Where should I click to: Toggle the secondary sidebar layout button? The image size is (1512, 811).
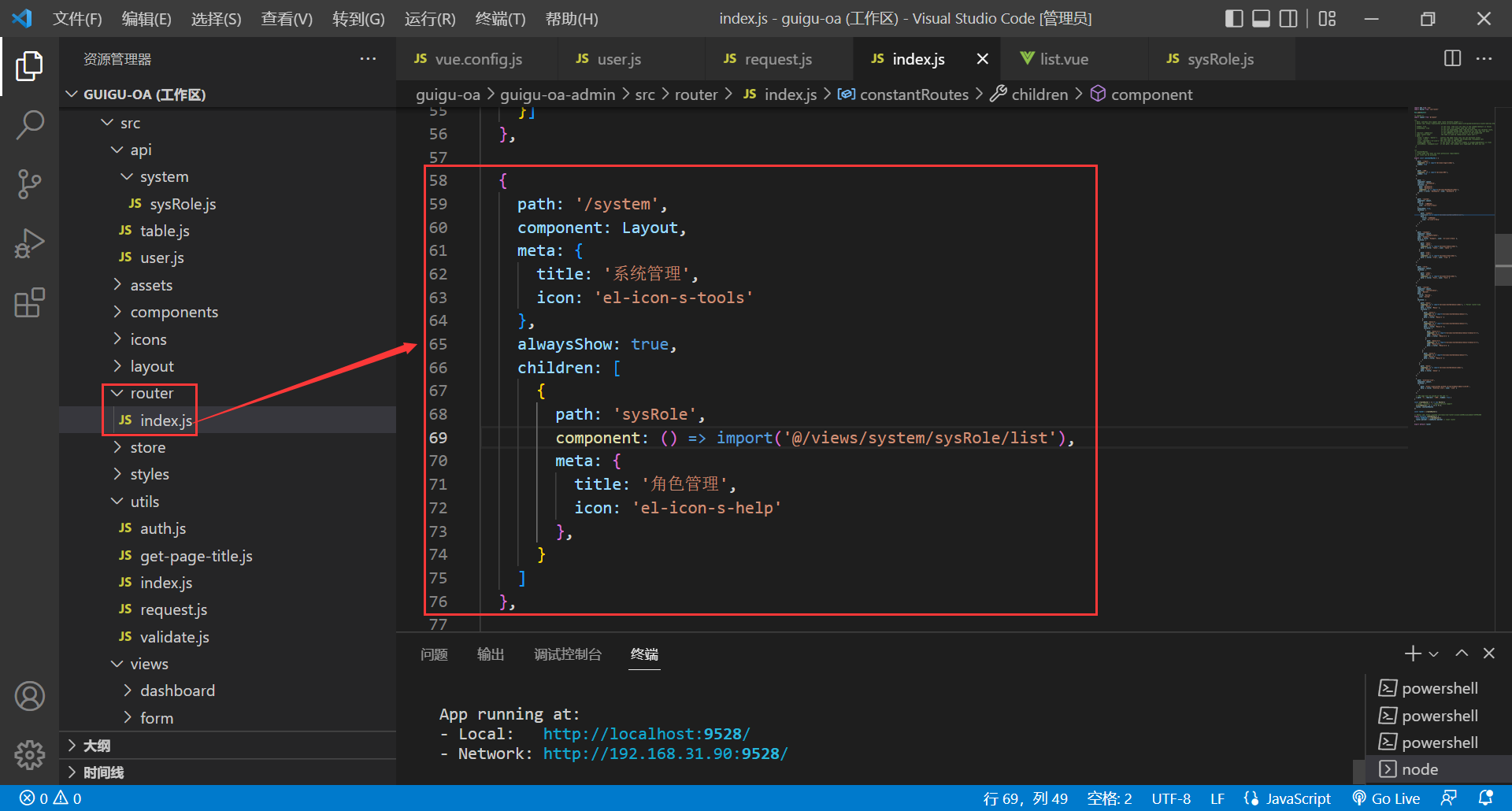[1288, 19]
